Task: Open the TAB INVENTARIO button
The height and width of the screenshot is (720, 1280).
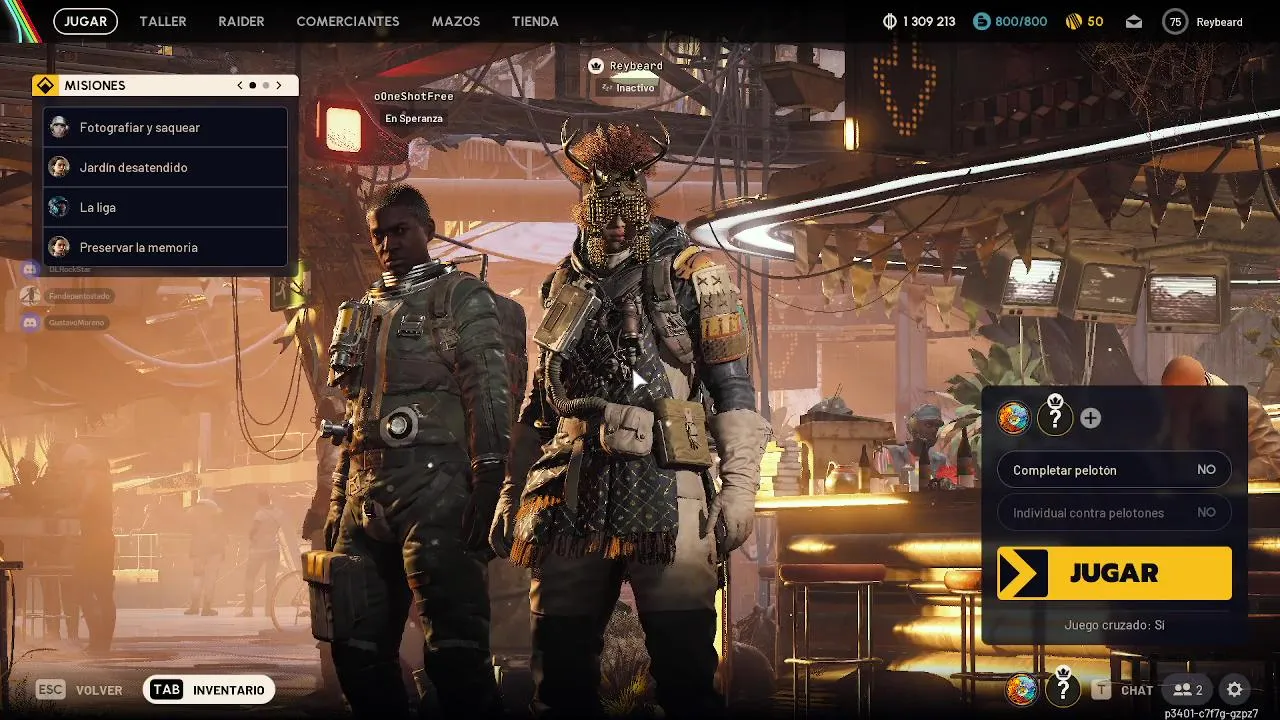Action: click(208, 690)
